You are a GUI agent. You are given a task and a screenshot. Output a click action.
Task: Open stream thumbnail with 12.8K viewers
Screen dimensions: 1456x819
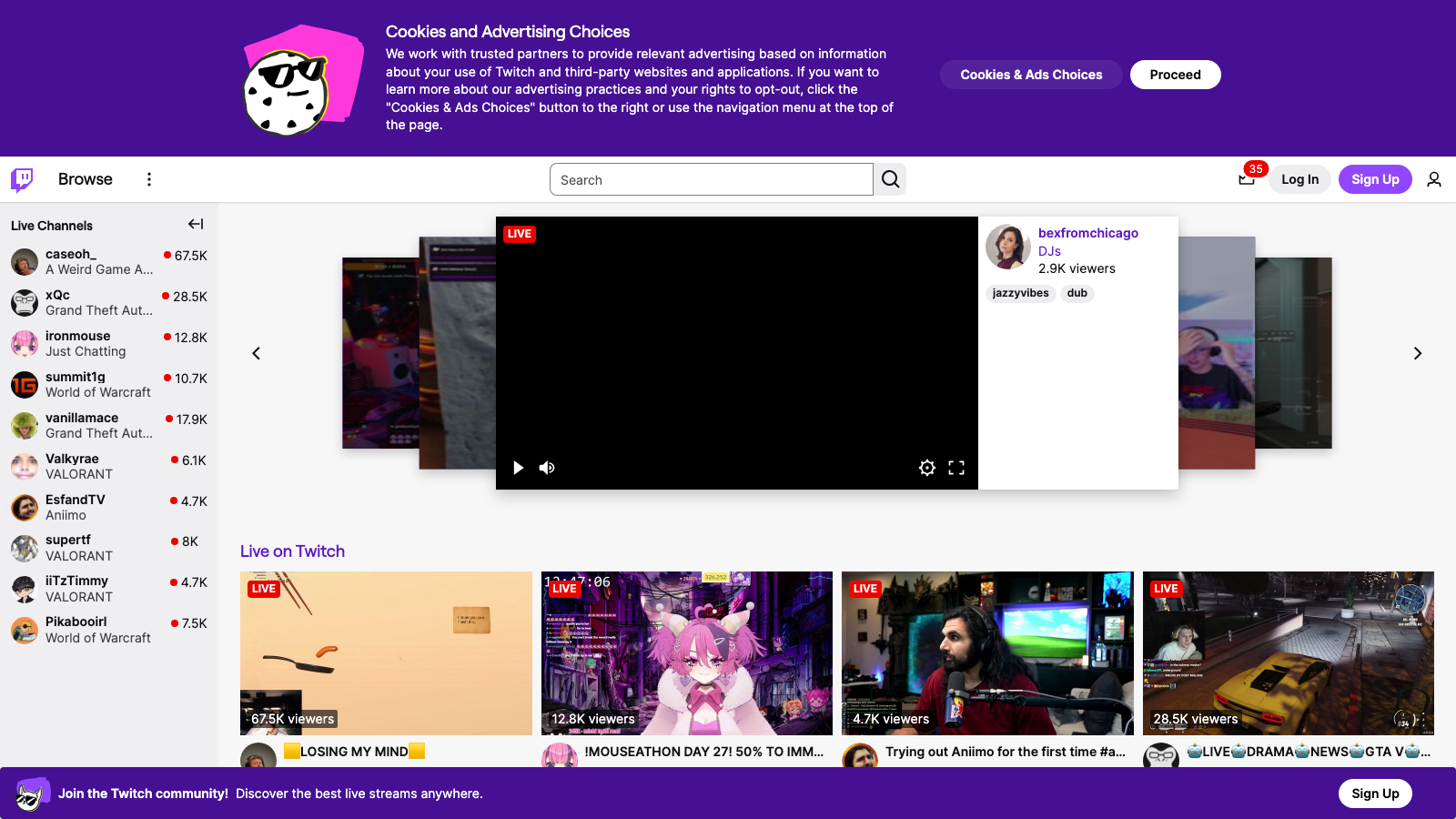click(687, 653)
